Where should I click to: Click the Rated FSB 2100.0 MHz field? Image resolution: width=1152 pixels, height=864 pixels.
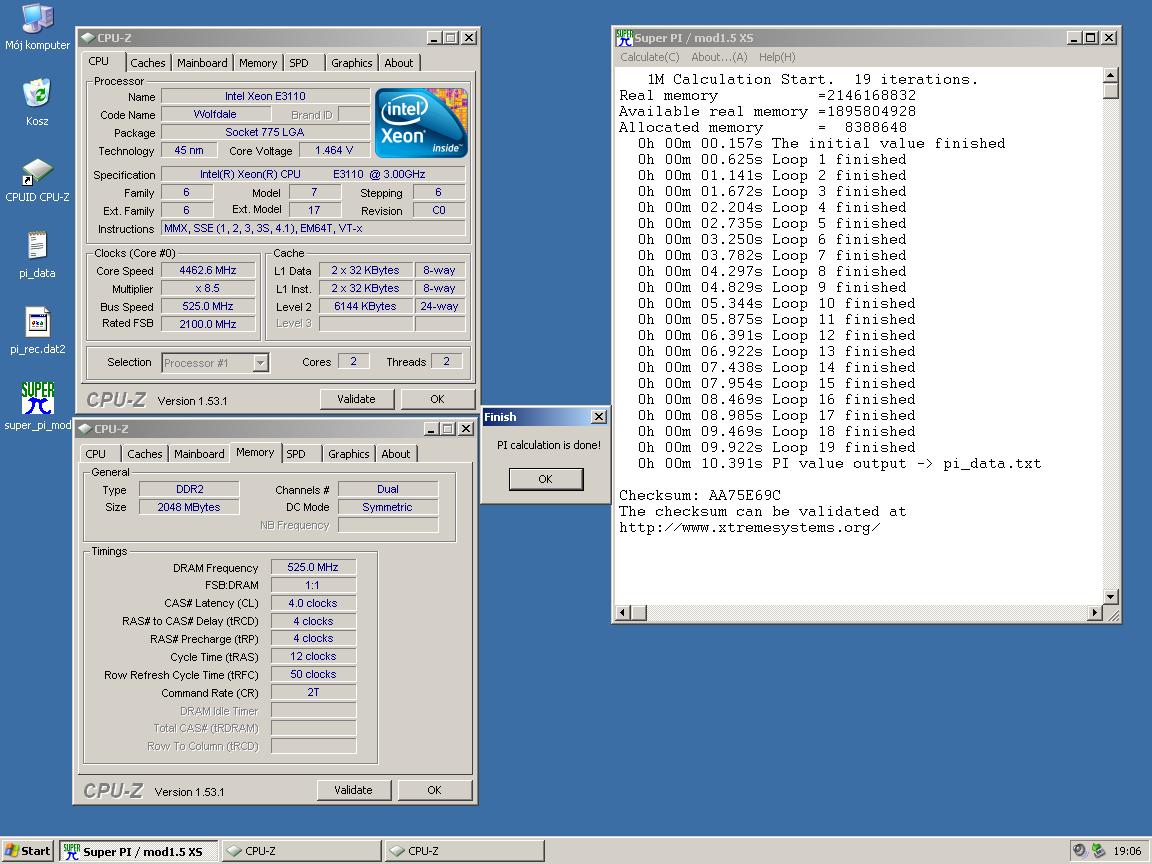(208, 324)
